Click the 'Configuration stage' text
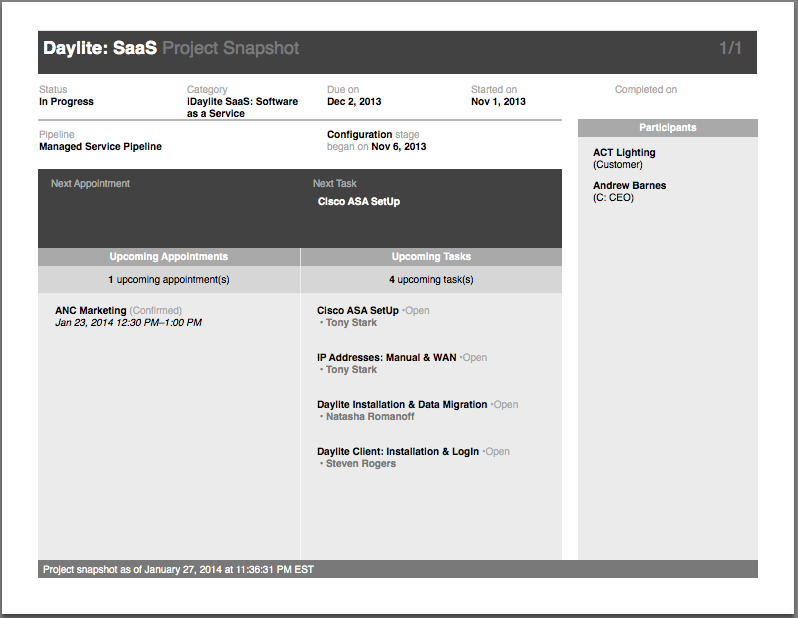The height and width of the screenshot is (618, 798). pyautogui.click(x=373, y=134)
